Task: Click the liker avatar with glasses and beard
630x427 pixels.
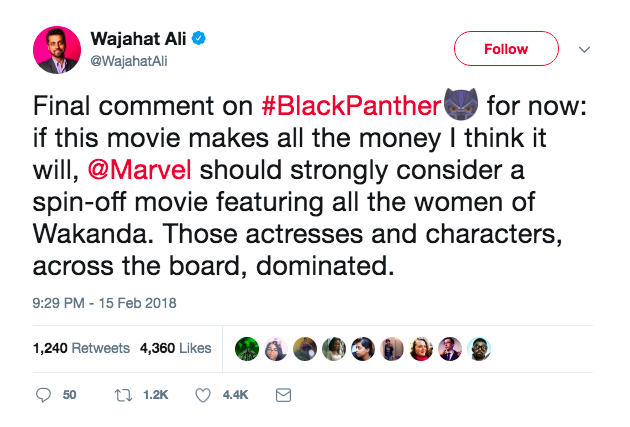Action: tap(477, 348)
